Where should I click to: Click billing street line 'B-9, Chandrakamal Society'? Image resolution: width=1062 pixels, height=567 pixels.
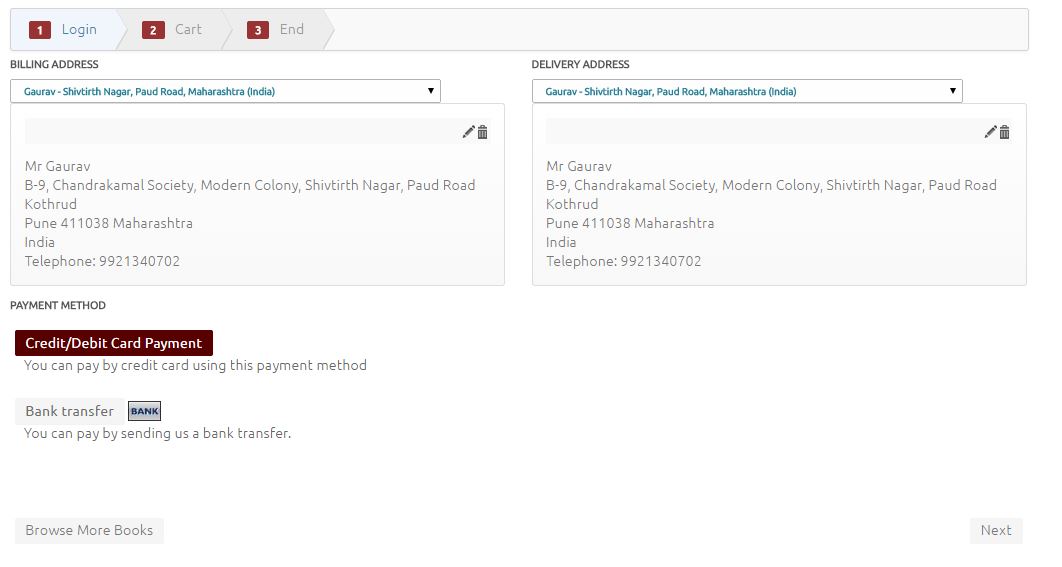(250, 186)
